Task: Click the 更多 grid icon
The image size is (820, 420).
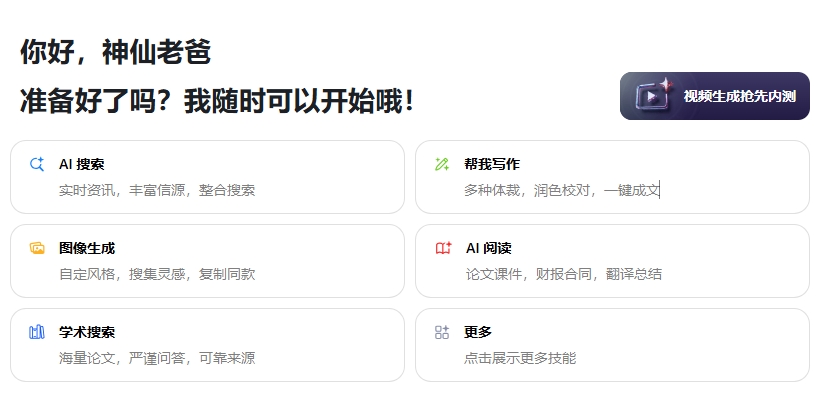Action: pos(442,332)
